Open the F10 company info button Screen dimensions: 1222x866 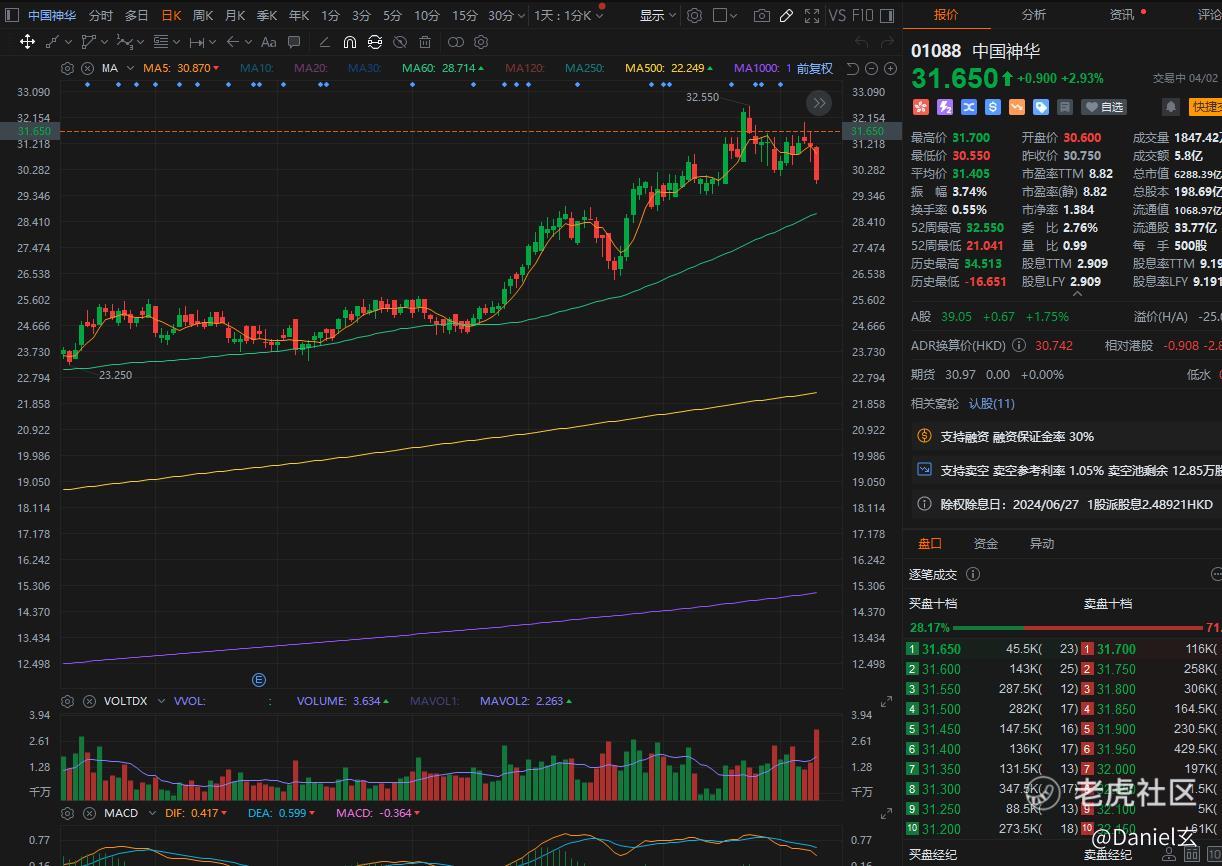coord(863,16)
